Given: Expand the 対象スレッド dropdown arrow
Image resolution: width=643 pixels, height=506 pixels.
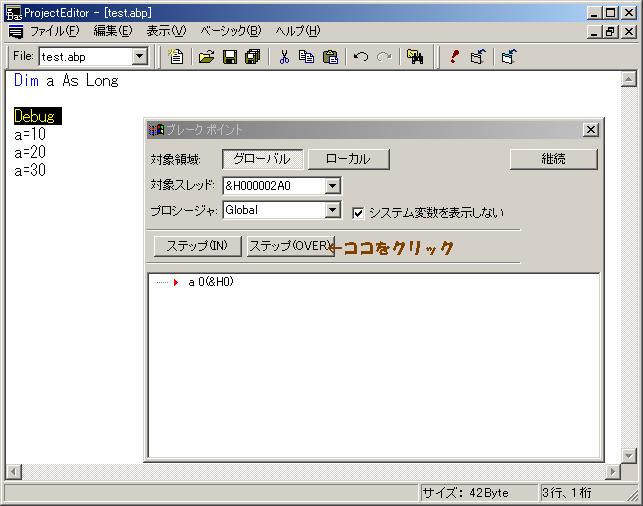Looking at the screenshot, I should (x=333, y=186).
